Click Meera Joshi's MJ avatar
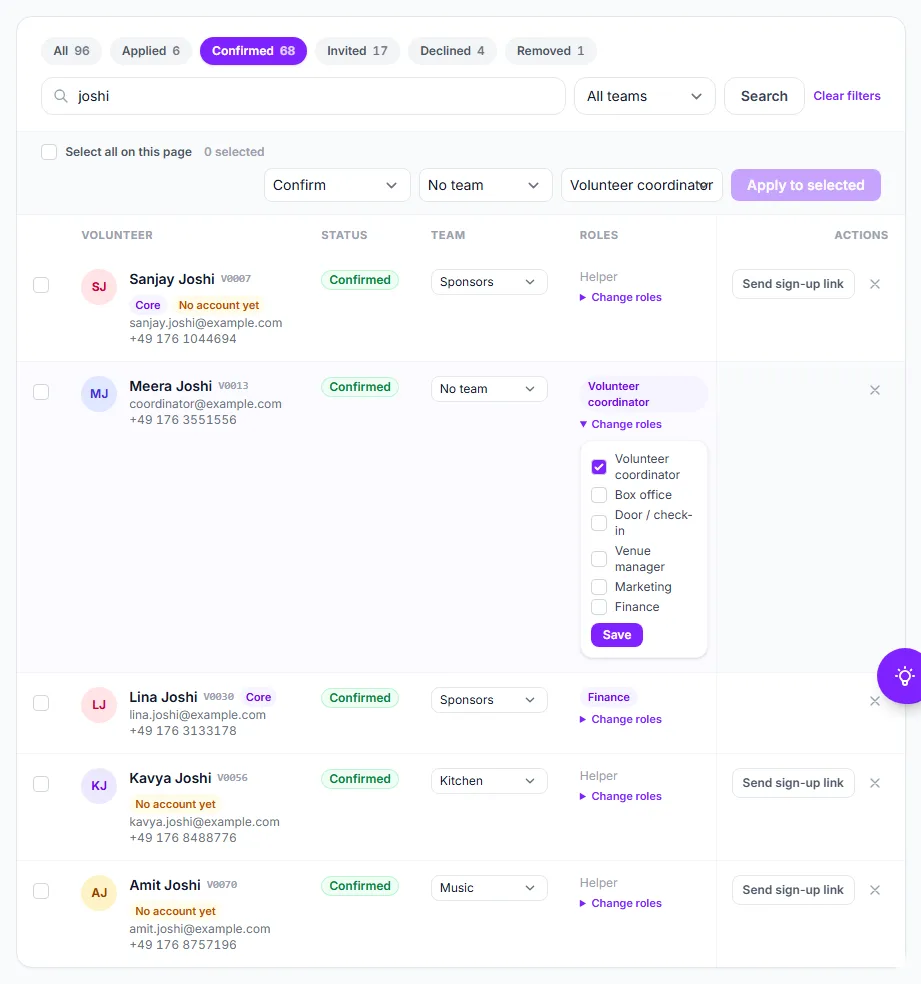The width and height of the screenshot is (921, 984). 99,393
